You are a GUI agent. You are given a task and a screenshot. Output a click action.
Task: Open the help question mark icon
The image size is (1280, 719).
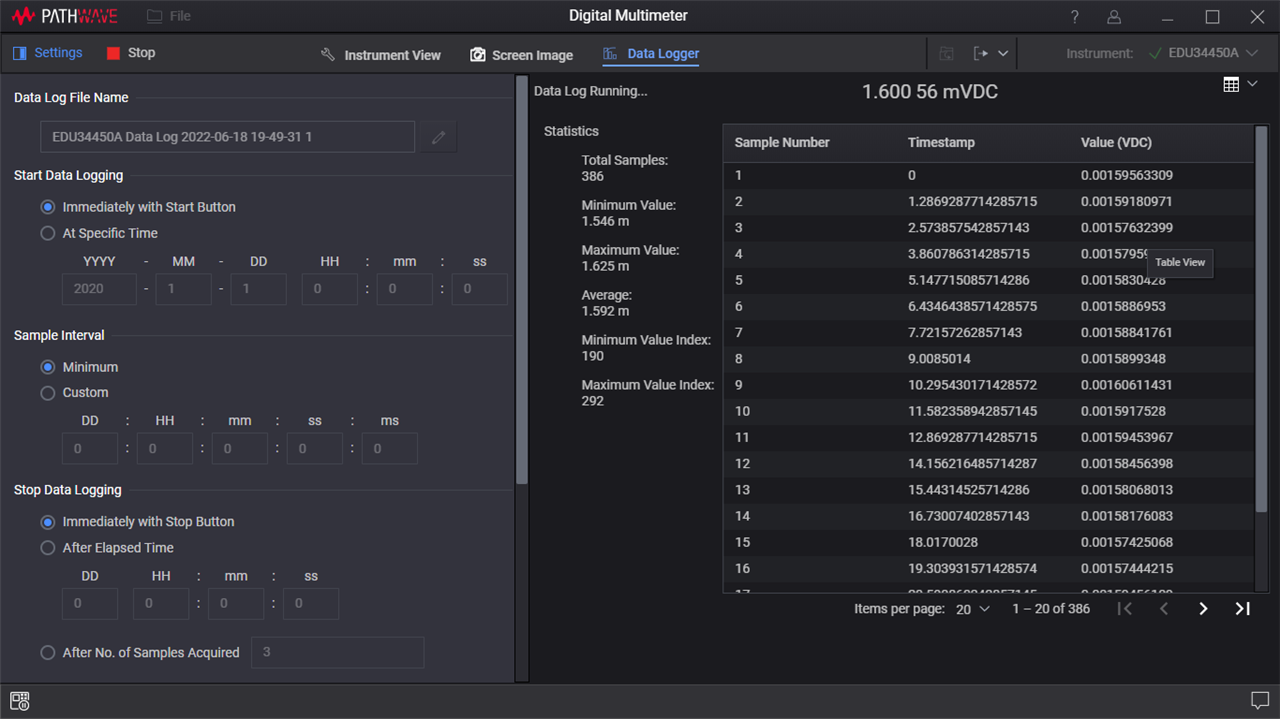1075,17
